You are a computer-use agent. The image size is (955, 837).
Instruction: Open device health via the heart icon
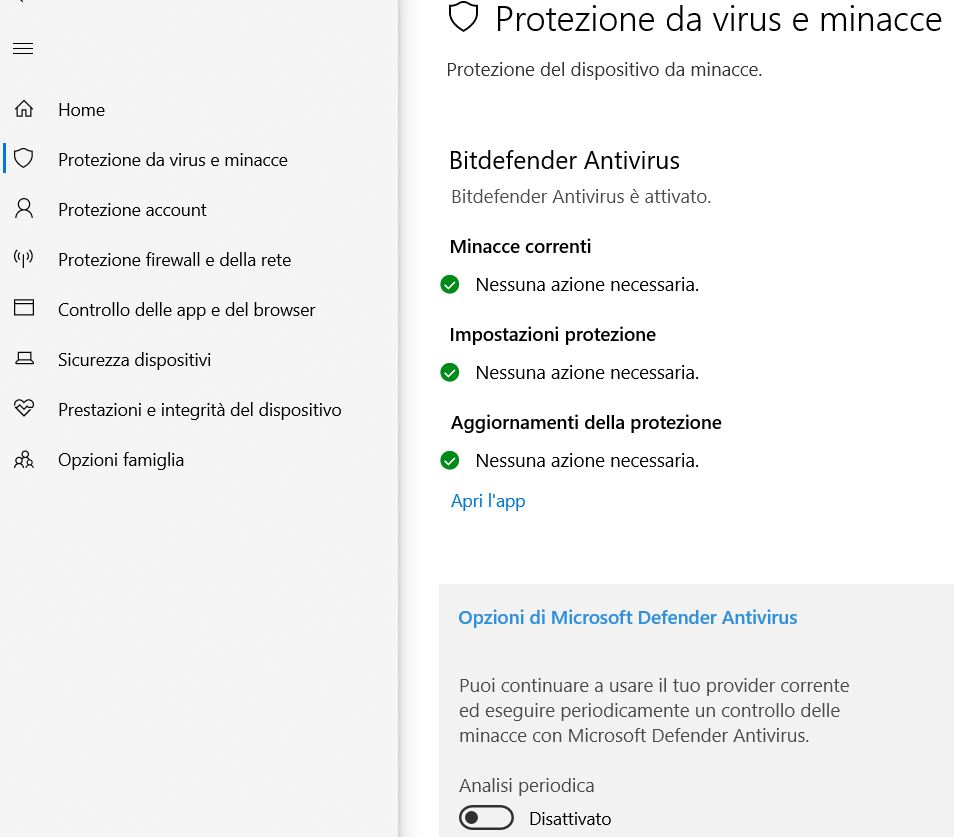click(24, 409)
